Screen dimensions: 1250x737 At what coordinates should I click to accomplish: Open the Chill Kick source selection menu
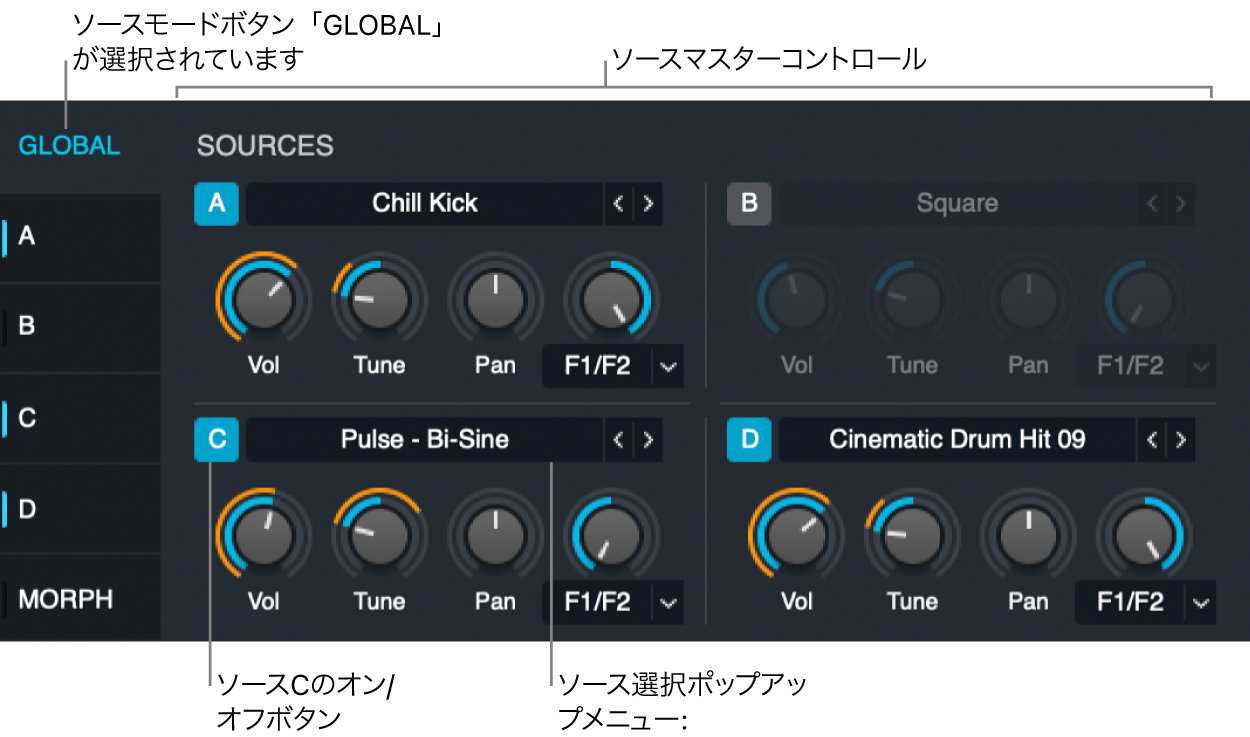(424, 204)
